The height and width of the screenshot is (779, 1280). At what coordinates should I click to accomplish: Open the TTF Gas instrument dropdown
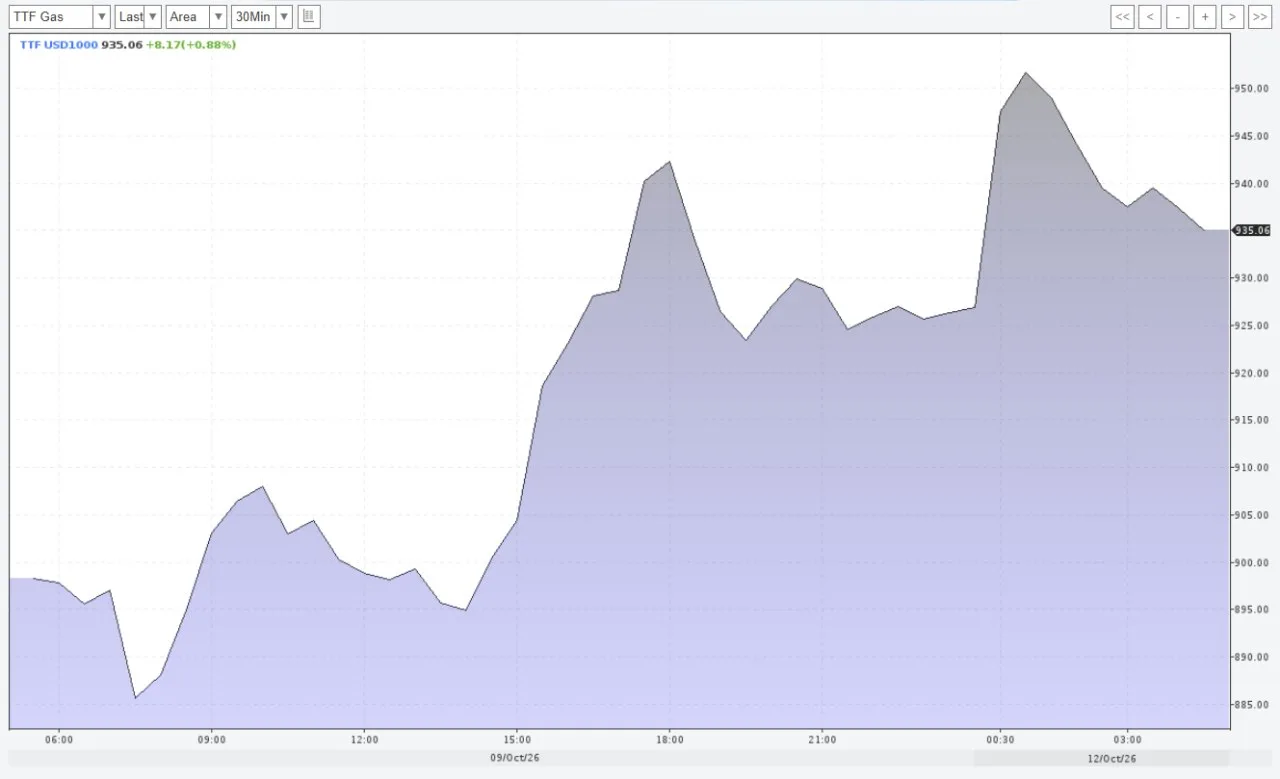60,17
